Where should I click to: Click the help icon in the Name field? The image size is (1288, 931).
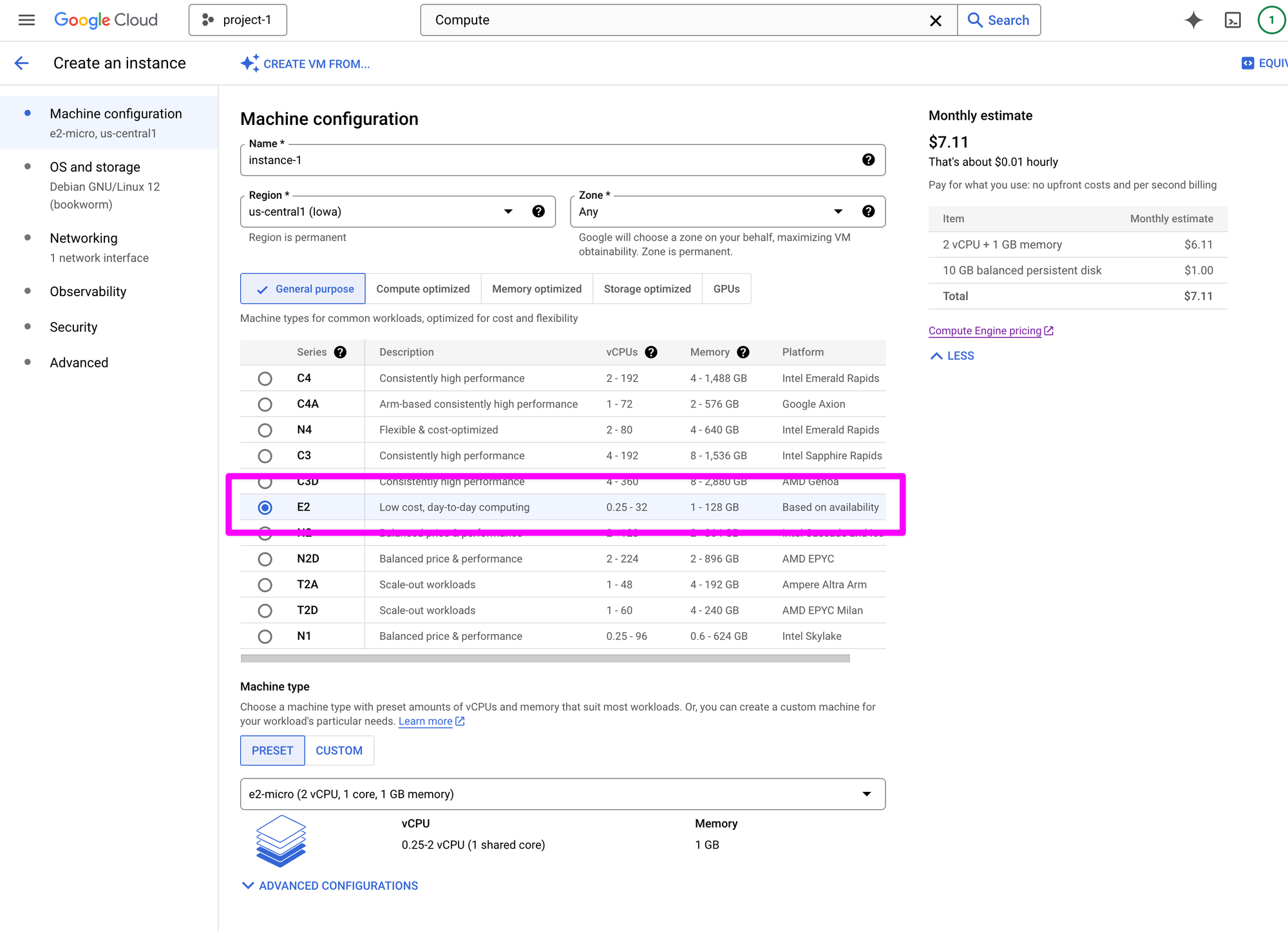tap(868, 160)
